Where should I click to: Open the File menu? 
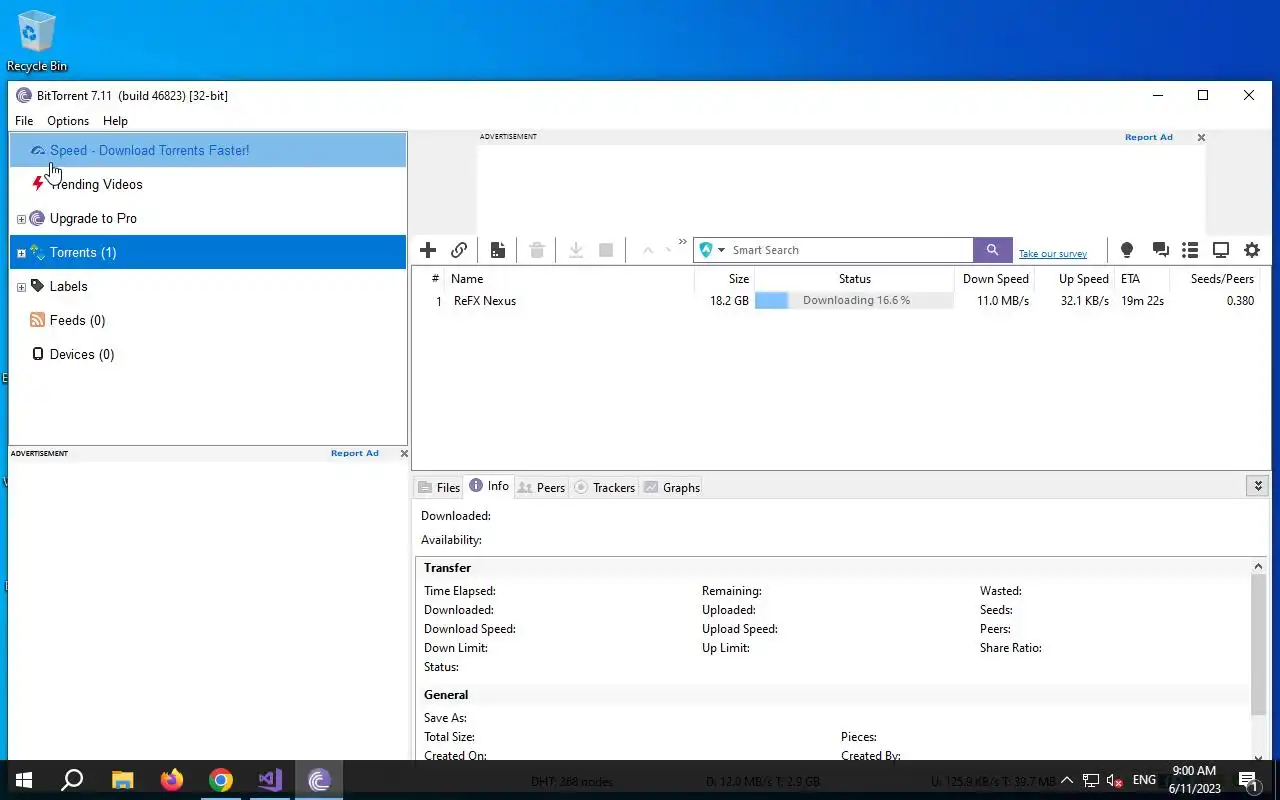tap(24, 121)
